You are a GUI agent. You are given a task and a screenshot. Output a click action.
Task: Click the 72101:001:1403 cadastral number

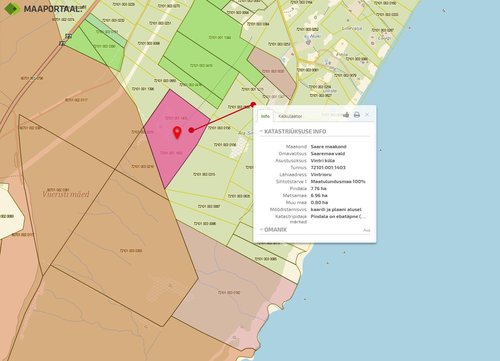point(328,167)
